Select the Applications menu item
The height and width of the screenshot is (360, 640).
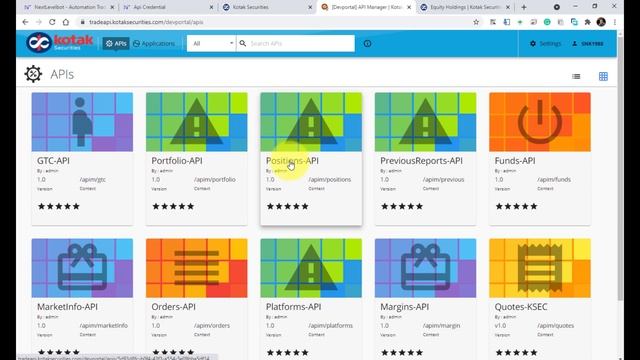coord(154,44)
